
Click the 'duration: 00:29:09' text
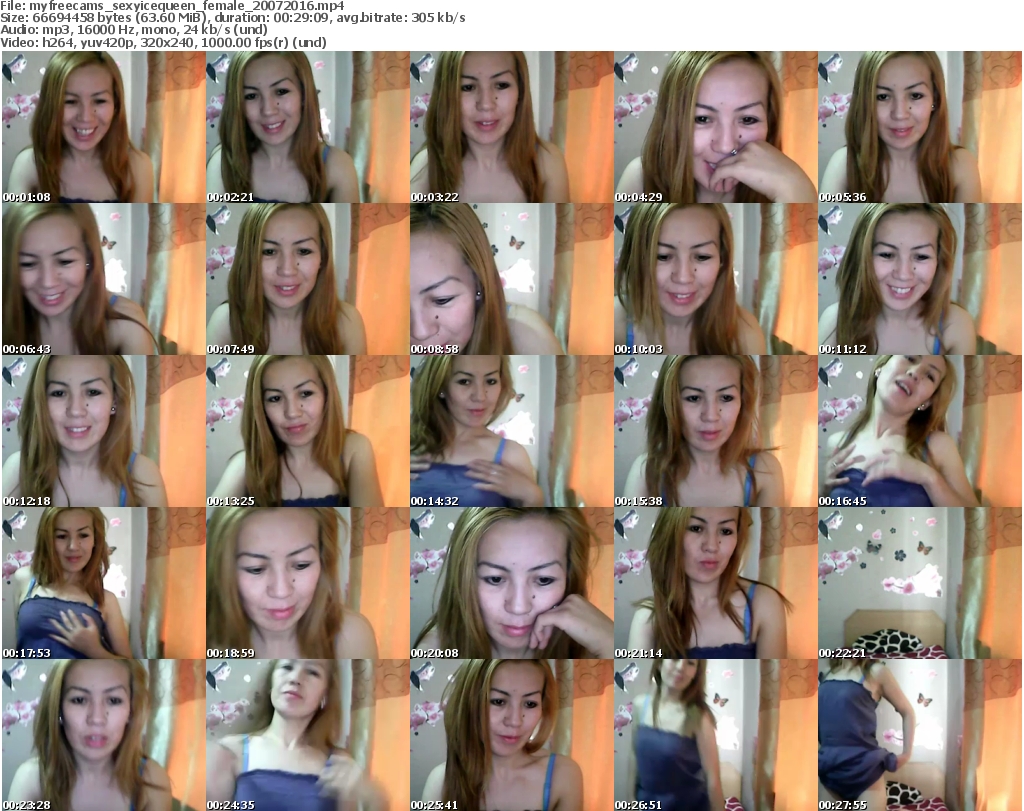click(x=272, y=18)
